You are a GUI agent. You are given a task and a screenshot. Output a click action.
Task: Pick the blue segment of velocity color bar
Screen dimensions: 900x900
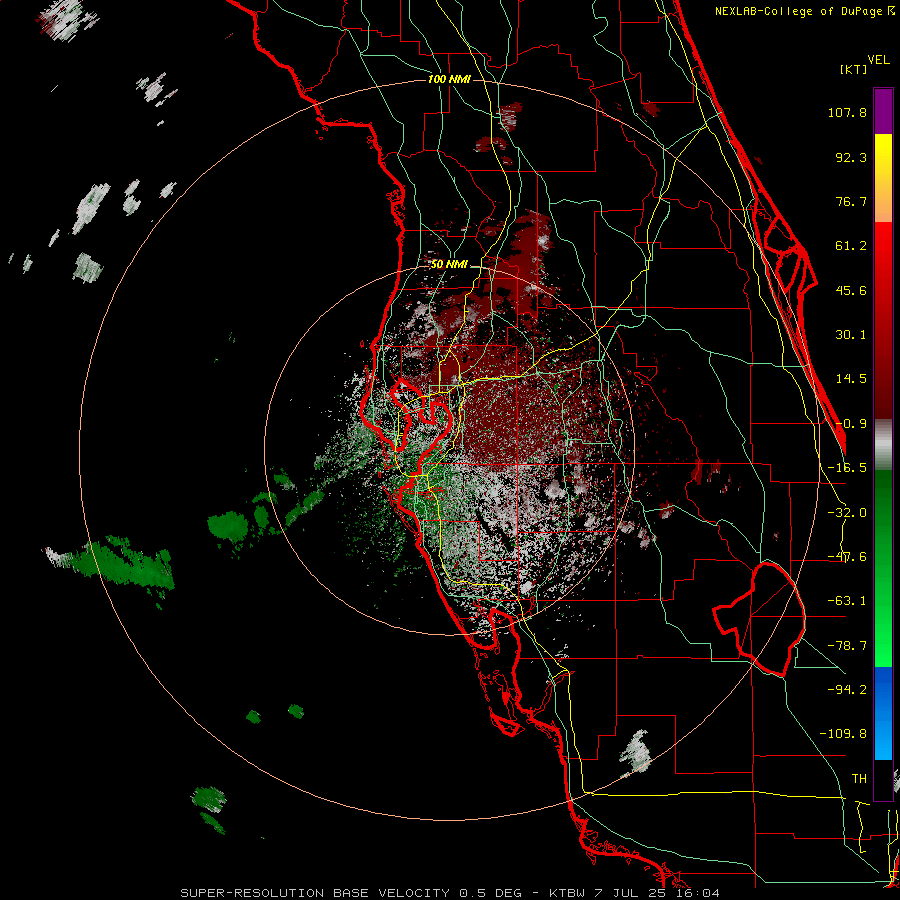tap(883, 713)
